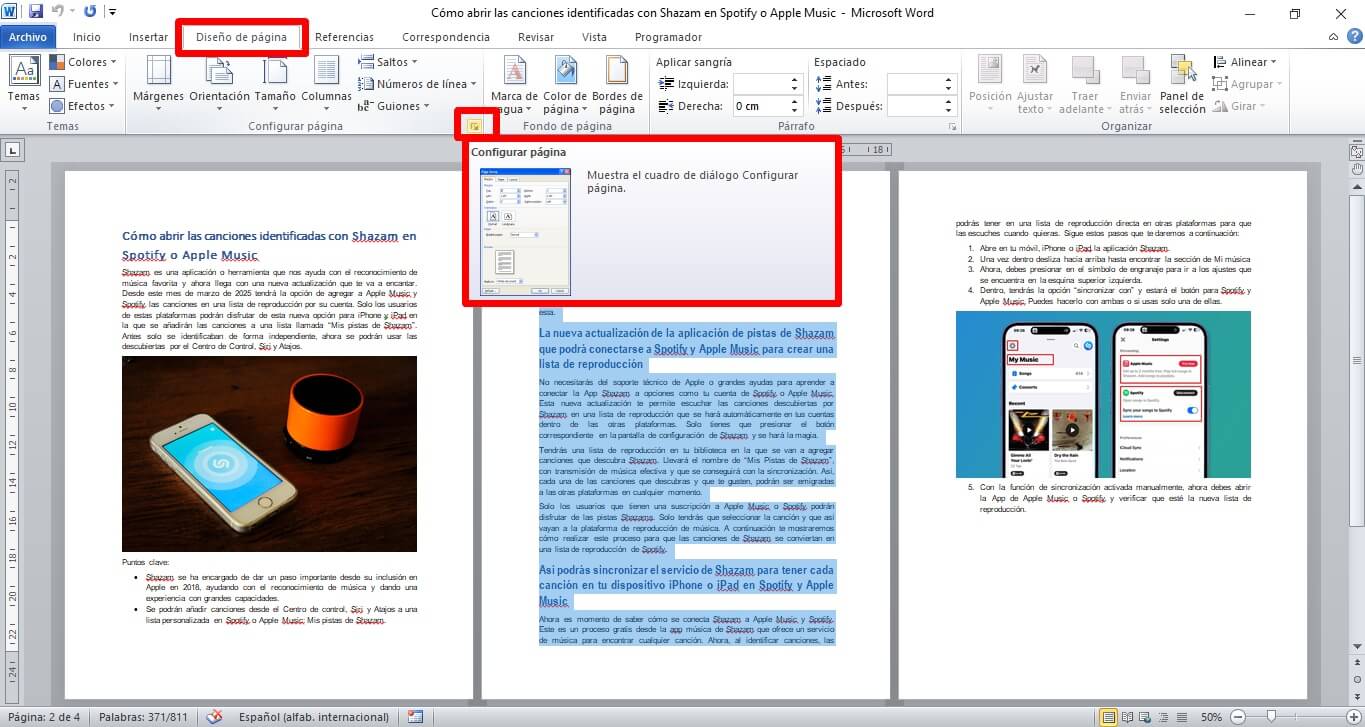Expand the Alinear dropdown

pyautogui.click(x=1245, y=62)
